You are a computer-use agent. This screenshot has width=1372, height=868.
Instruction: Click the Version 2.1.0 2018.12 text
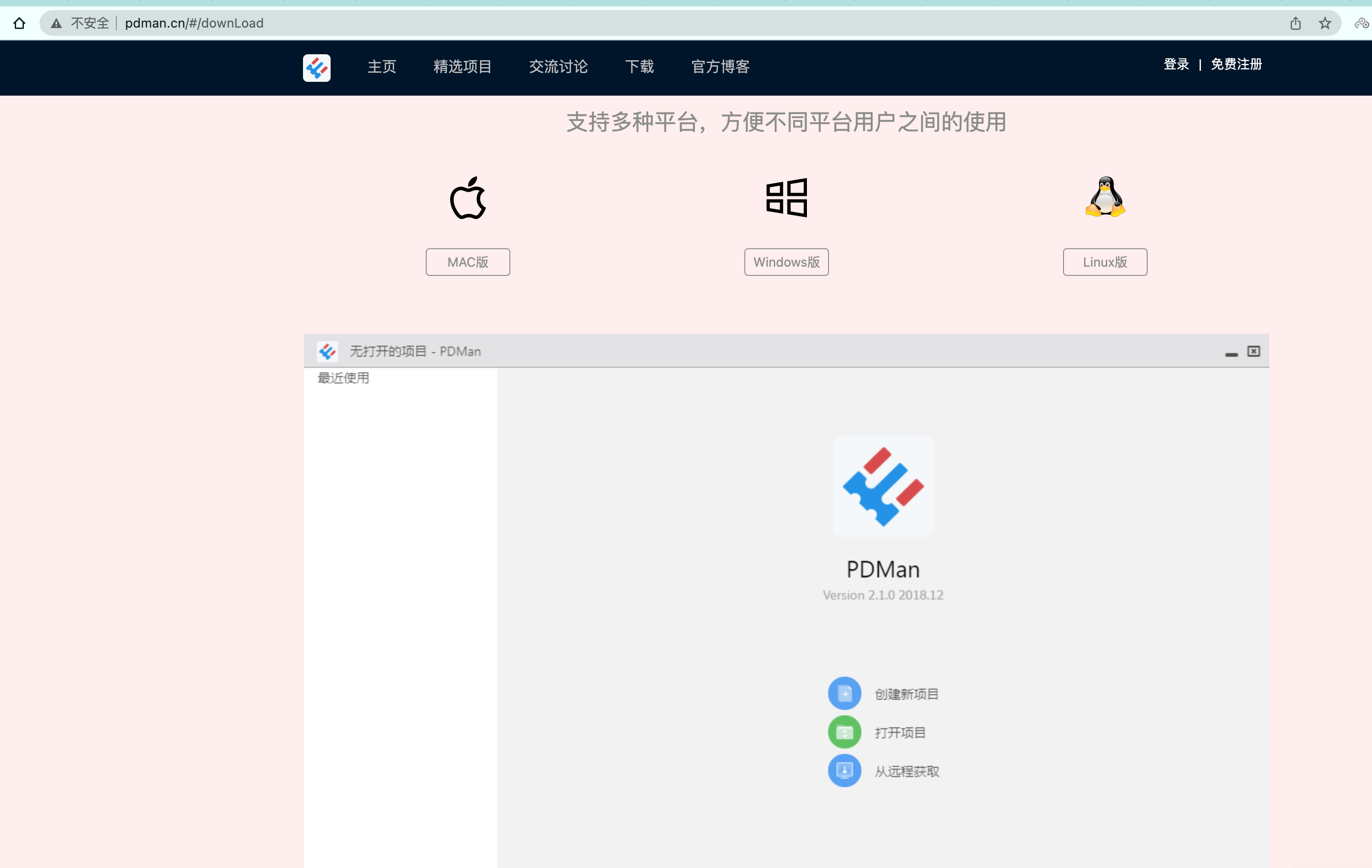[x=883, y=595]
